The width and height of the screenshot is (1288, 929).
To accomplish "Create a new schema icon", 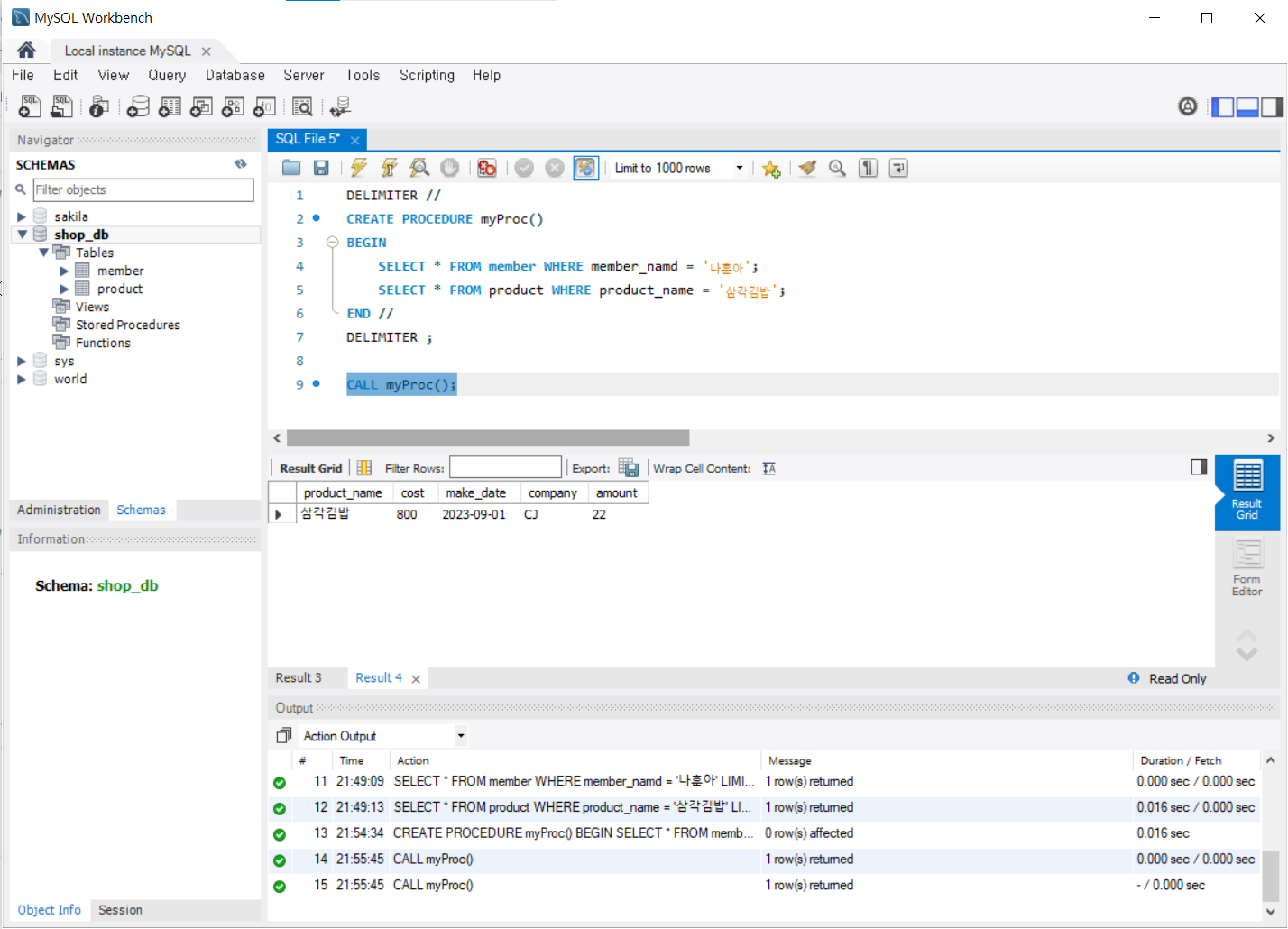I will pos(138,107).
